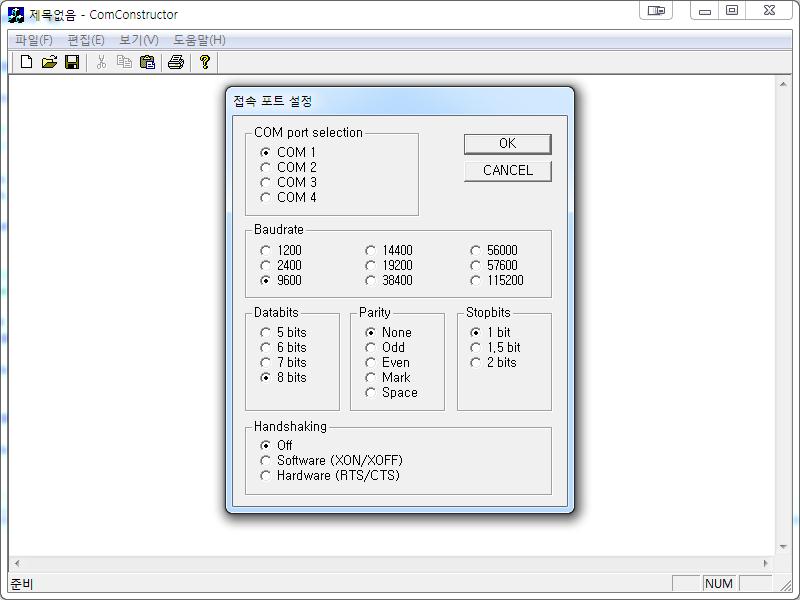800x600 pixels.
Task: Open the 파일(F) menu
Action: [x=34, y=40]
